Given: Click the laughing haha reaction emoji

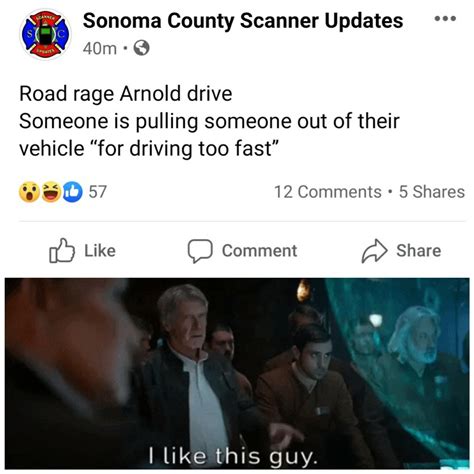Looking at the screenshot, I should pyautogui.click(x=51, y=192).
